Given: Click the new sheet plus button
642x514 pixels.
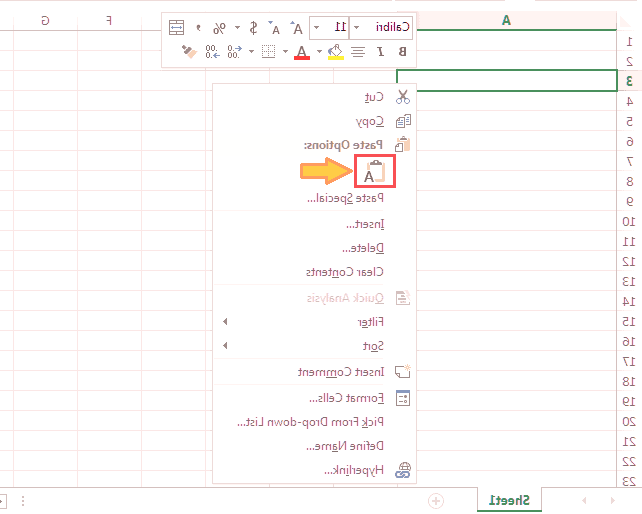Looking at the screenshot, I should (x=435, y=499).
